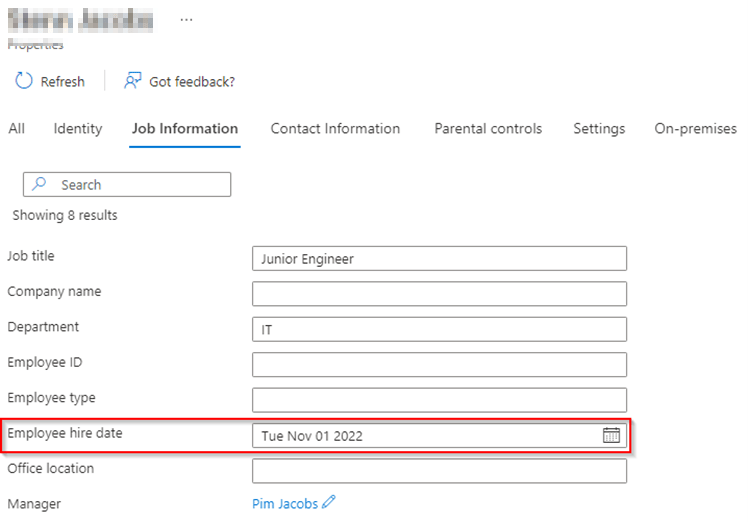748x522 pixels.
Task: Click the Got feedback person icon
Action: (x=132, y=81)
